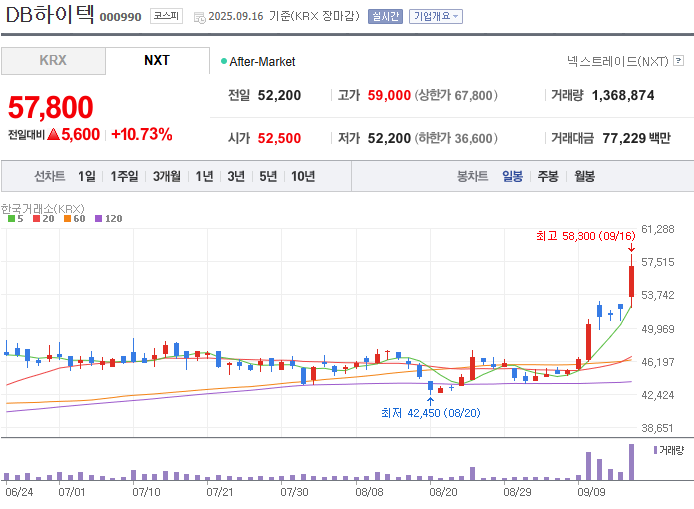Click the 07/10 date axis label
The height and width of the screenshot is (509, 694).
[x=147, y=492]
